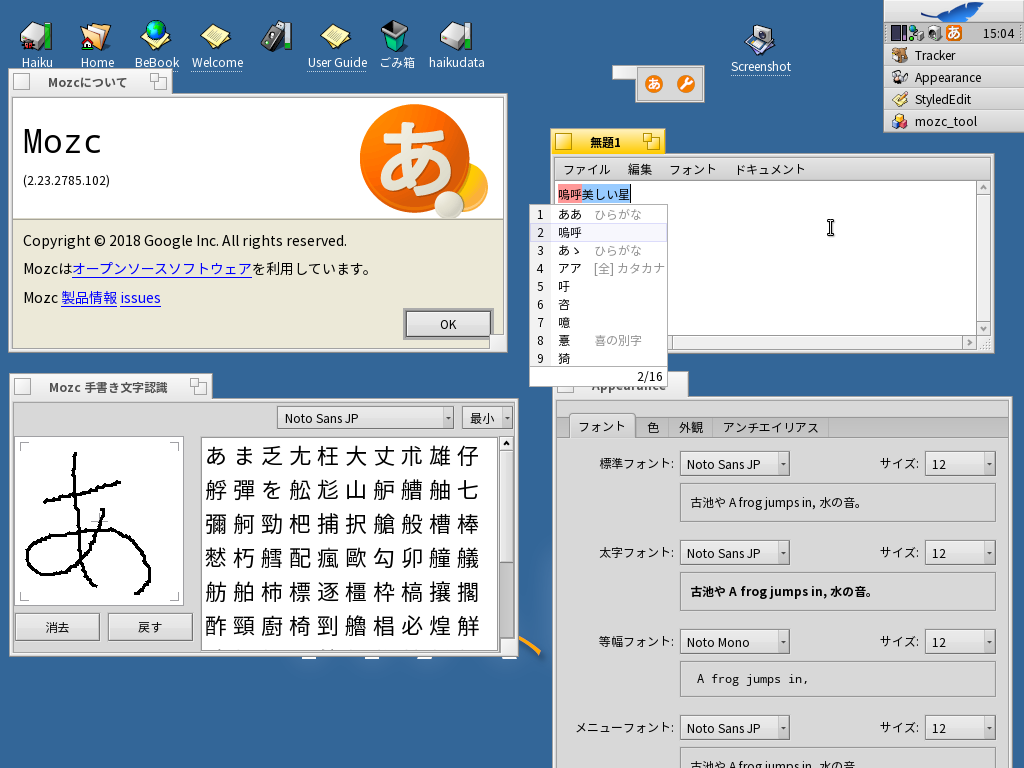Click the Mozc あ input mode icon in floating palette
1024x768 pixels.
click(654, 84)
